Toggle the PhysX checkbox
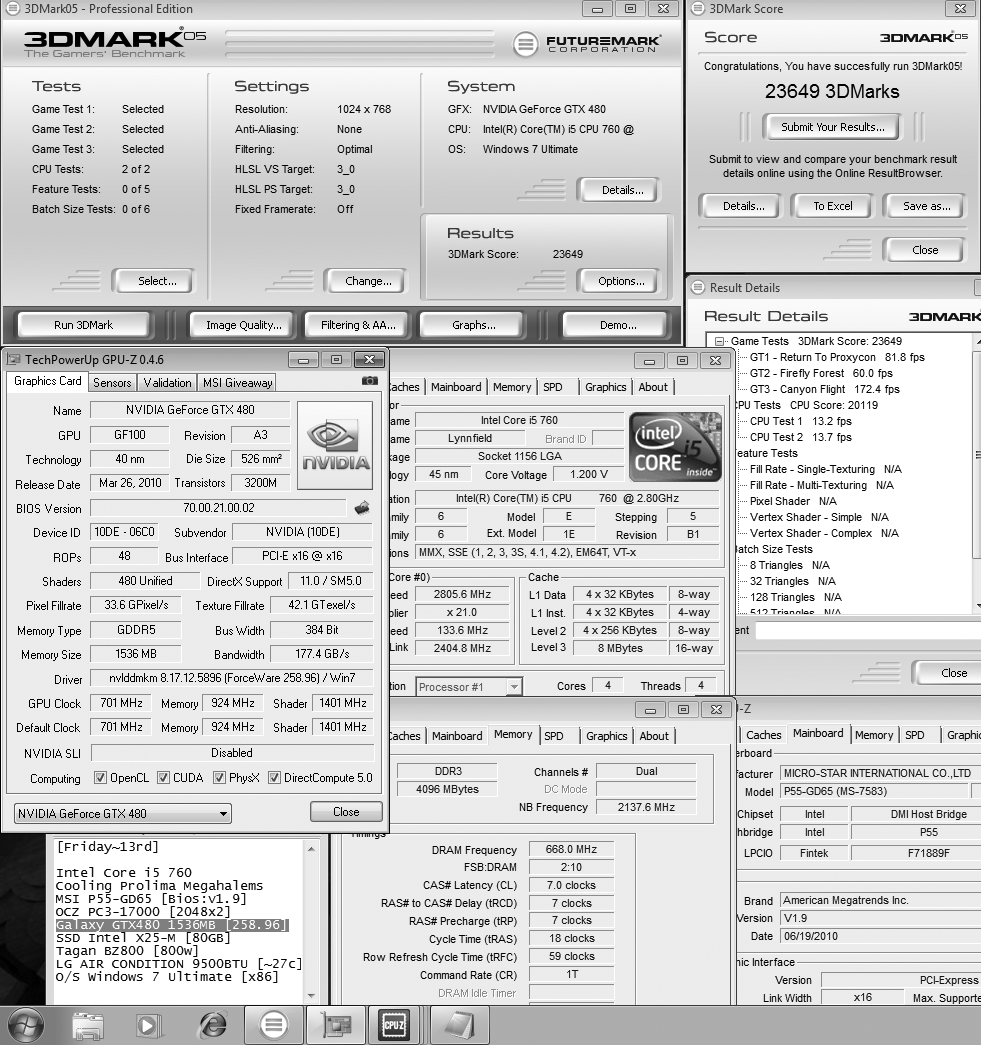 pyautogui.click(x=219, y=778)
